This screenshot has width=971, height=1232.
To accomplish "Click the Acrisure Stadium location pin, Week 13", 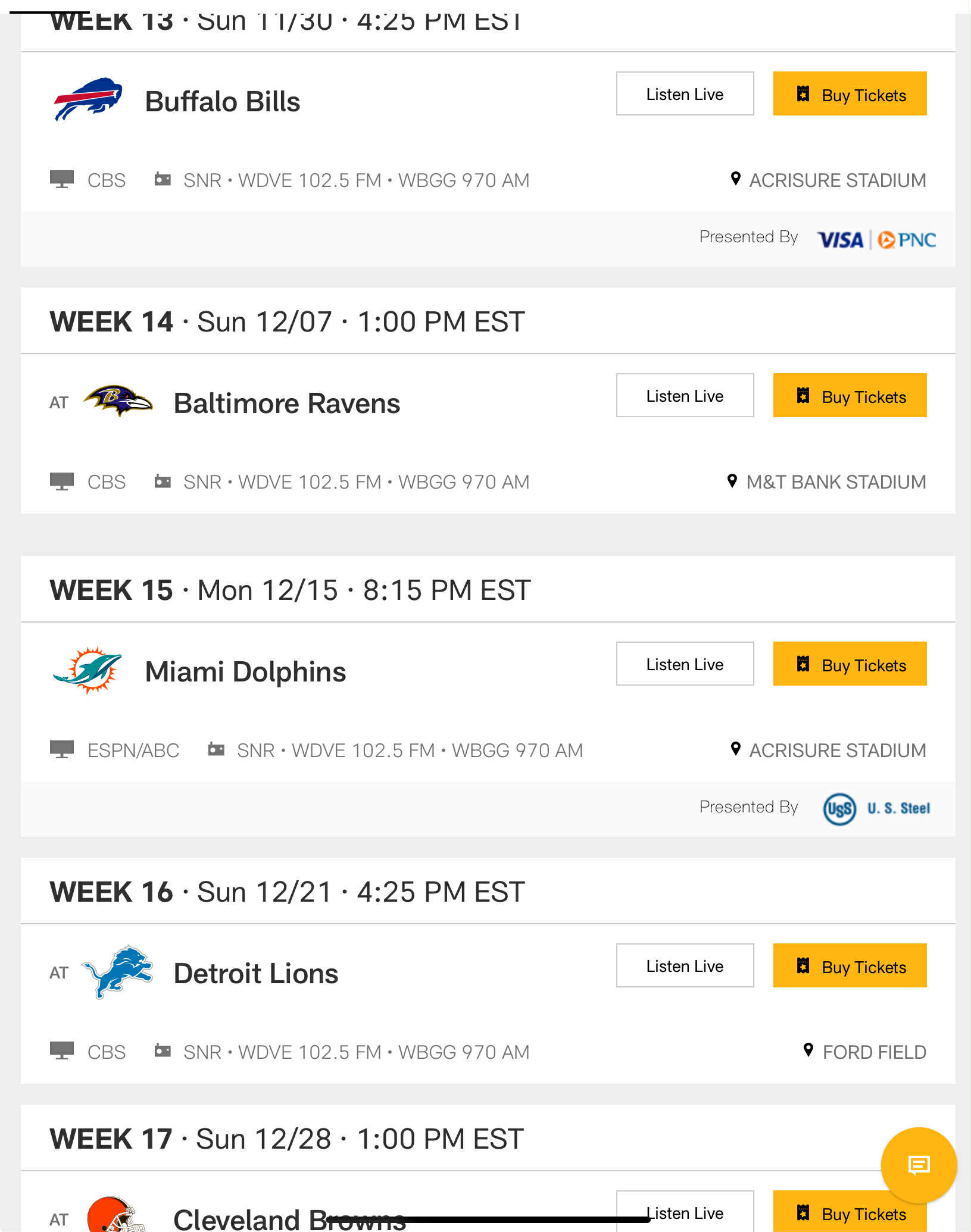I will tap(736, 179).
